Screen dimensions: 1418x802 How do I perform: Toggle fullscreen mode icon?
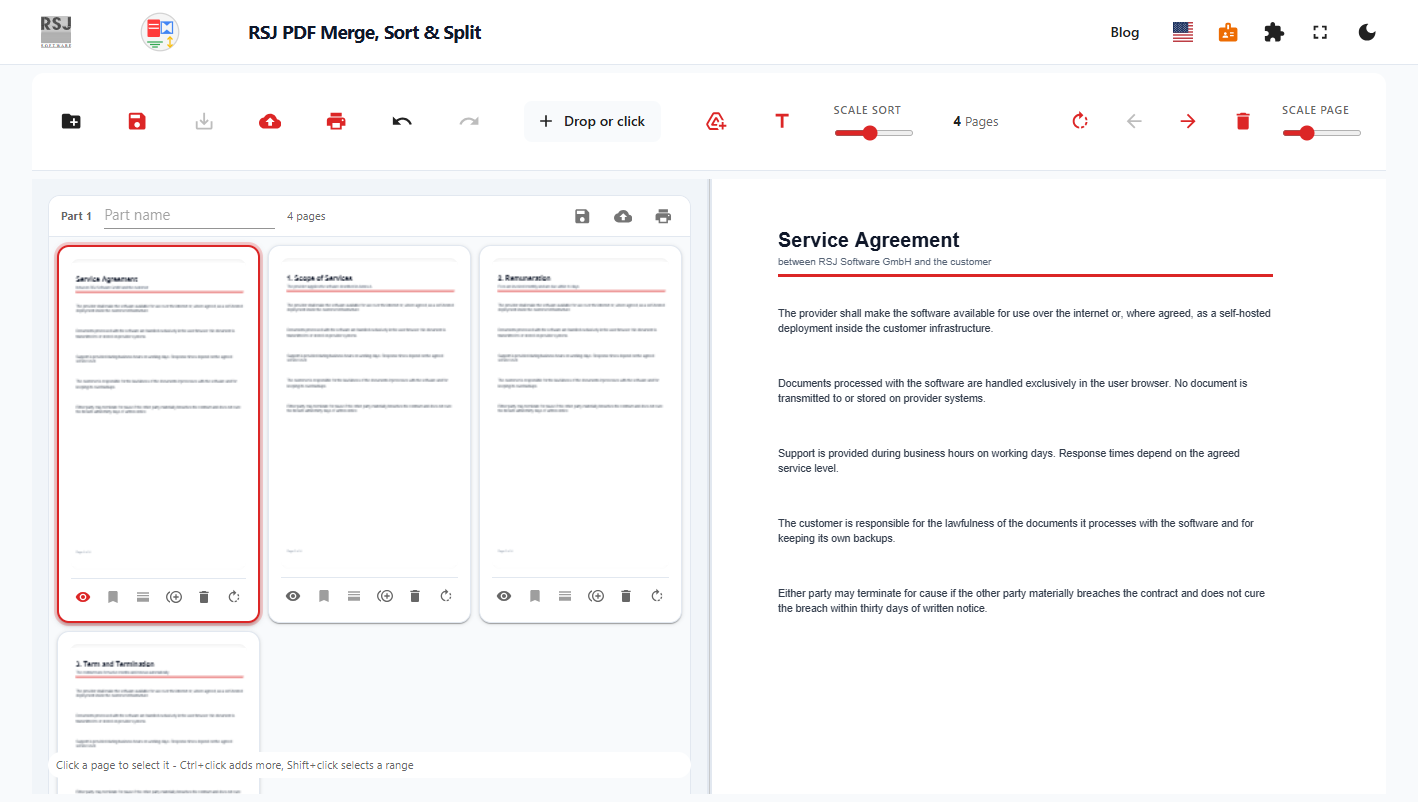(x=1320, y=32)
